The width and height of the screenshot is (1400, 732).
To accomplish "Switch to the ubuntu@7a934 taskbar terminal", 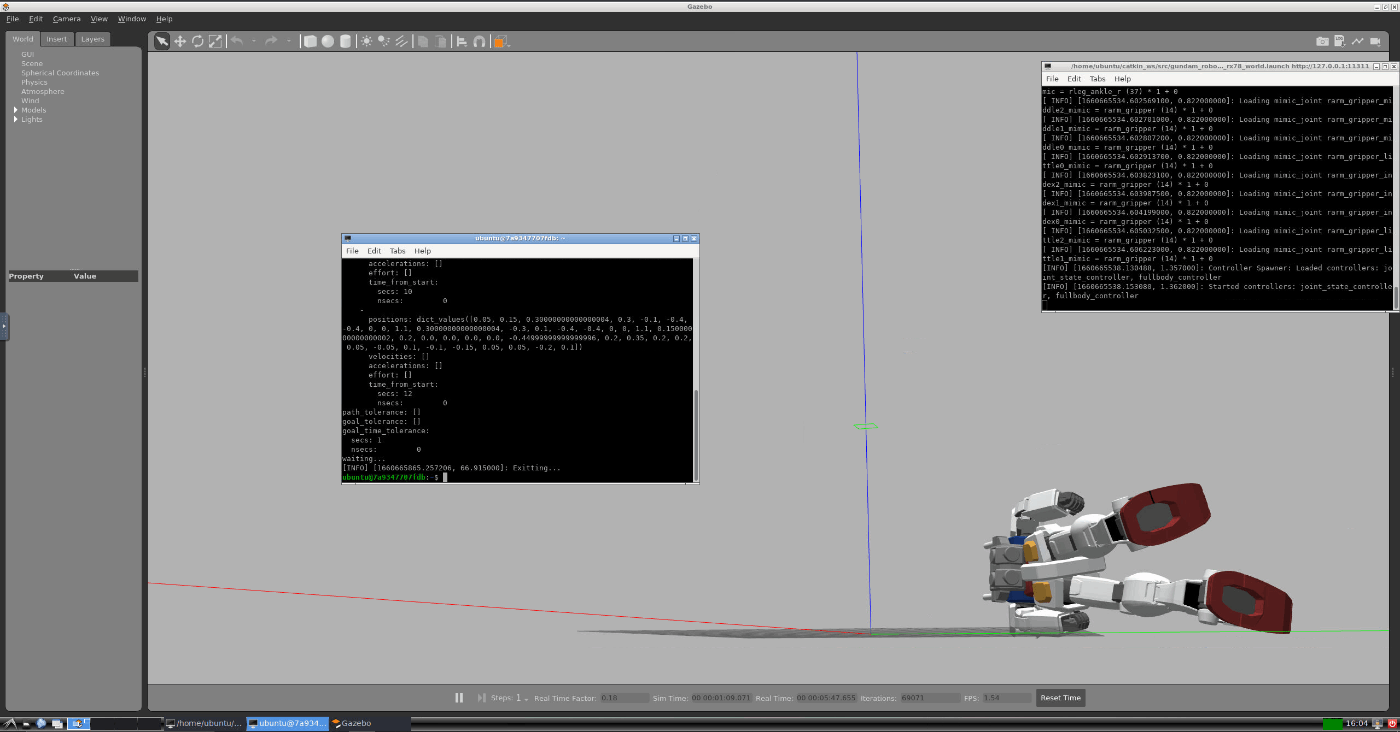I will pos(288,723).
